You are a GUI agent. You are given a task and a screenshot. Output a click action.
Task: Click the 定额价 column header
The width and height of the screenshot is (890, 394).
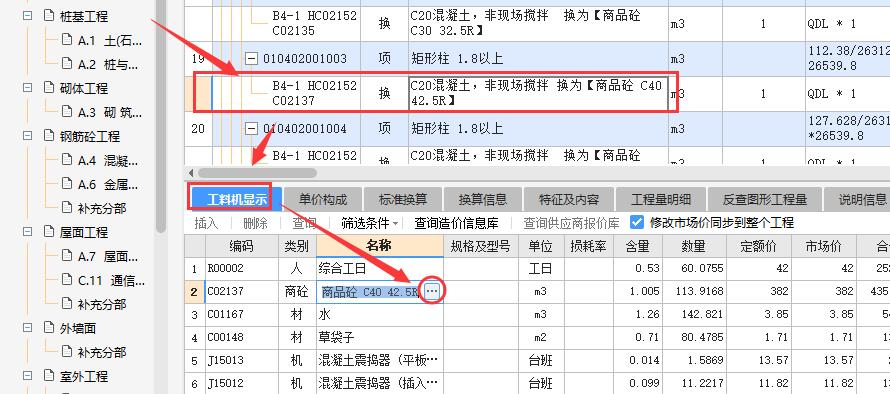pos(759,246)
